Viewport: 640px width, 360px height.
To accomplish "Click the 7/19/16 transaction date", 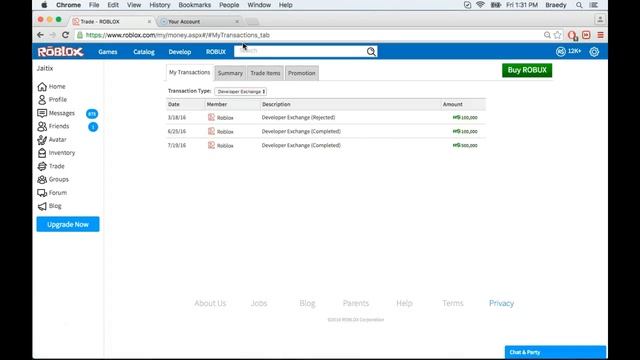I will [177, 145].
